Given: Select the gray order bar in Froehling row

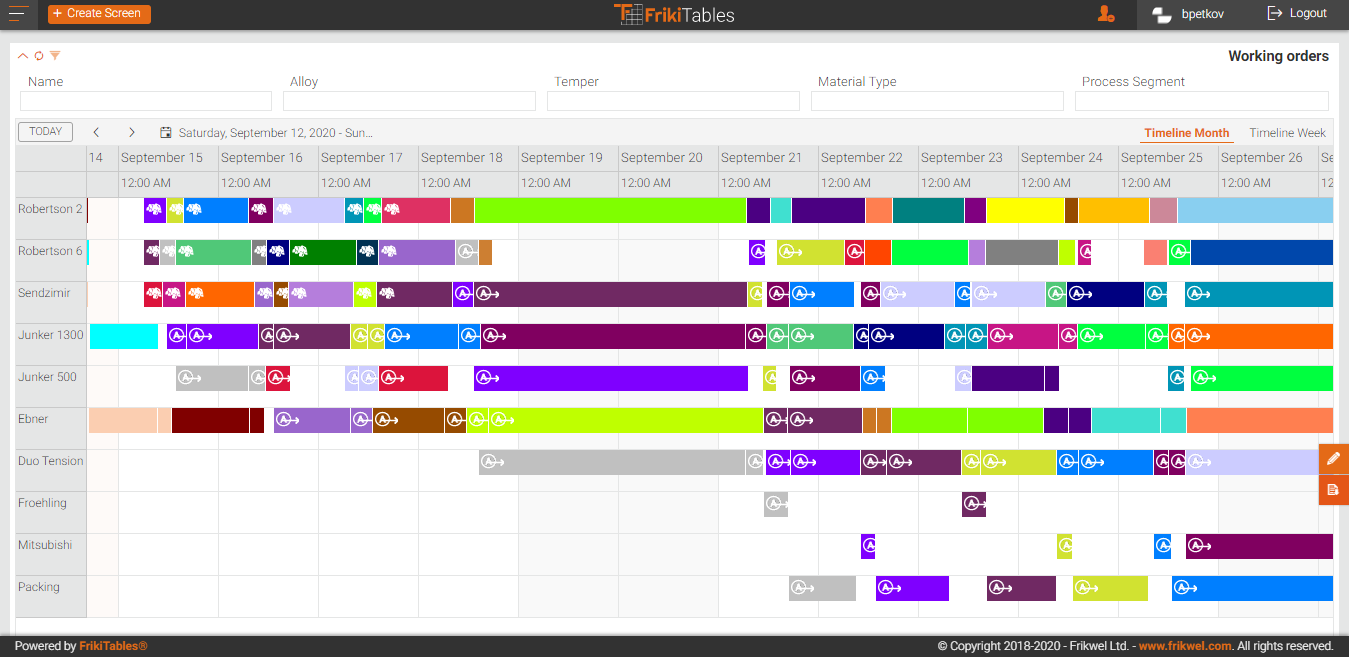Looking at the screenshot, I should [x=776, y=504].
